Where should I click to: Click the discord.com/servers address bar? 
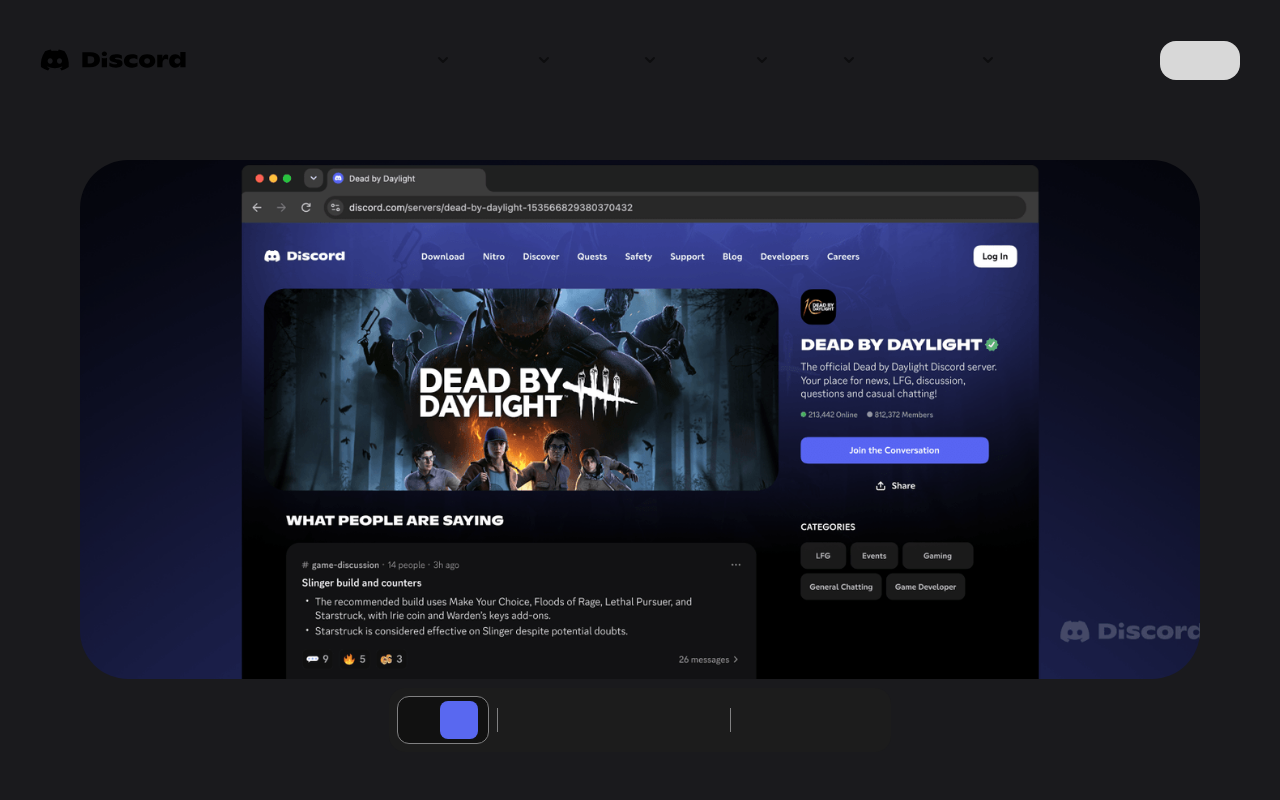click(x=676, y=207)
